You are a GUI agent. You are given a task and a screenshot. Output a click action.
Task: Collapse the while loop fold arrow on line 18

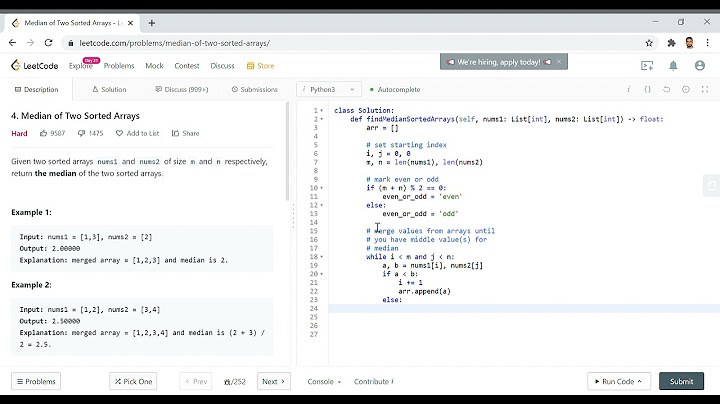point(321,257)
